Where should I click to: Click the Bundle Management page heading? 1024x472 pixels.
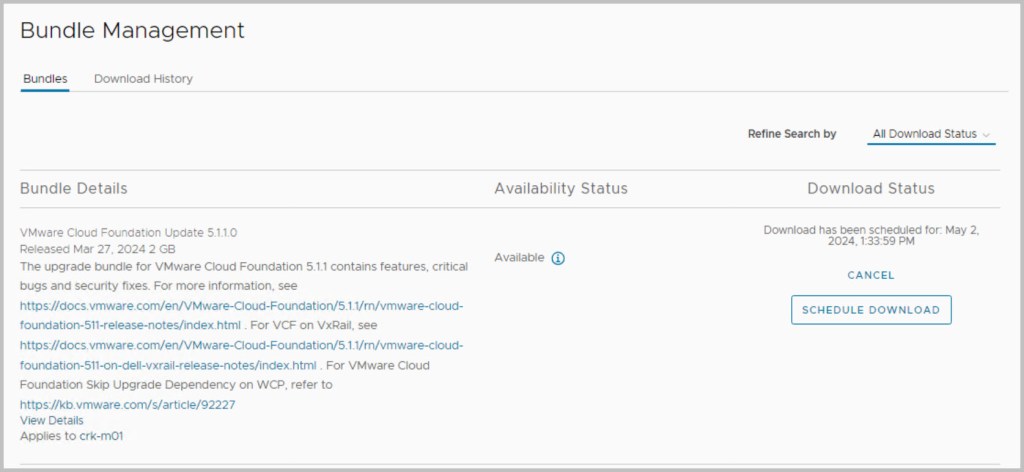(132, 31)
